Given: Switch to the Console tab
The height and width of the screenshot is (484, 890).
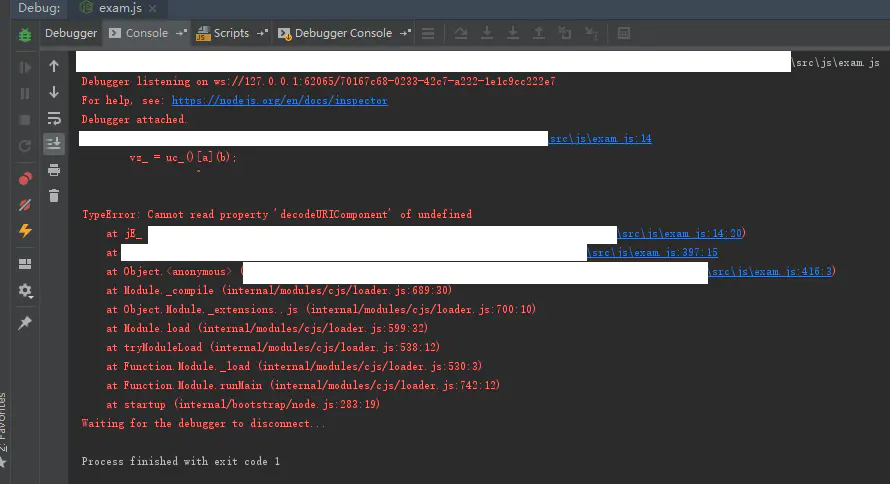Looking at the screenshot, I should 139,33.
